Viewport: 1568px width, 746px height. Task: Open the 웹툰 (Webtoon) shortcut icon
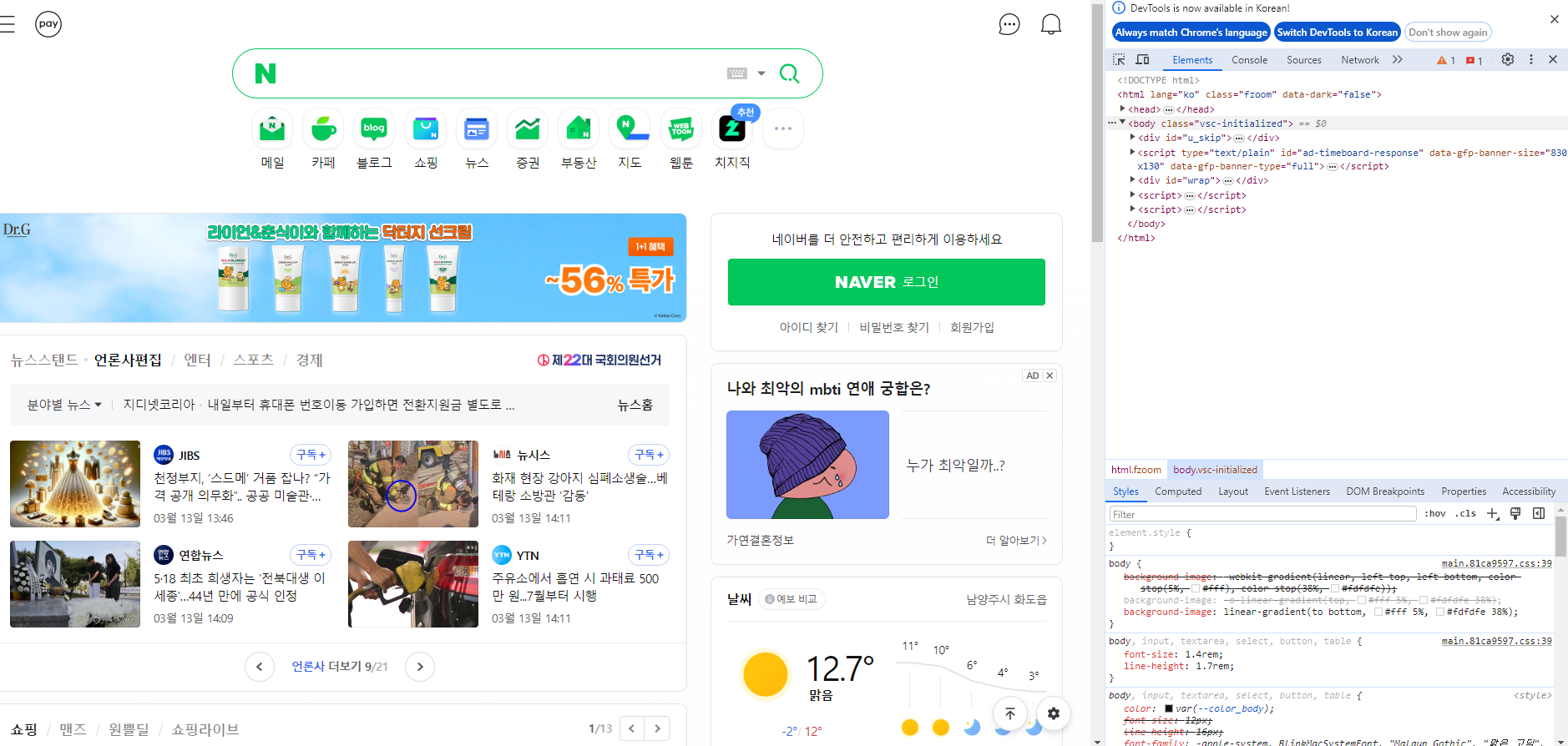pos(681,129)
